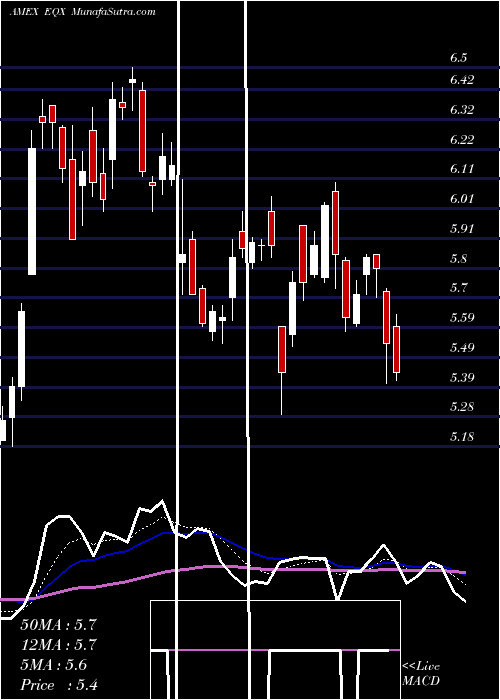
Task: Click the '5MA : 5.6' legend entry
Action: tap(54, 665)
